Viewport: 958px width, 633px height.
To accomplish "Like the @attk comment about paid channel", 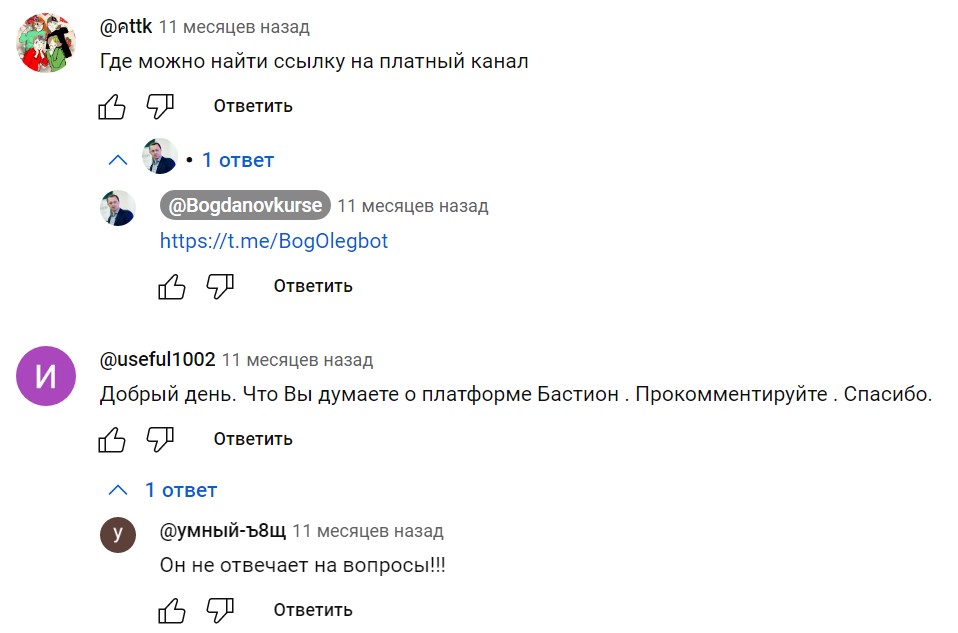I will 112,106.
